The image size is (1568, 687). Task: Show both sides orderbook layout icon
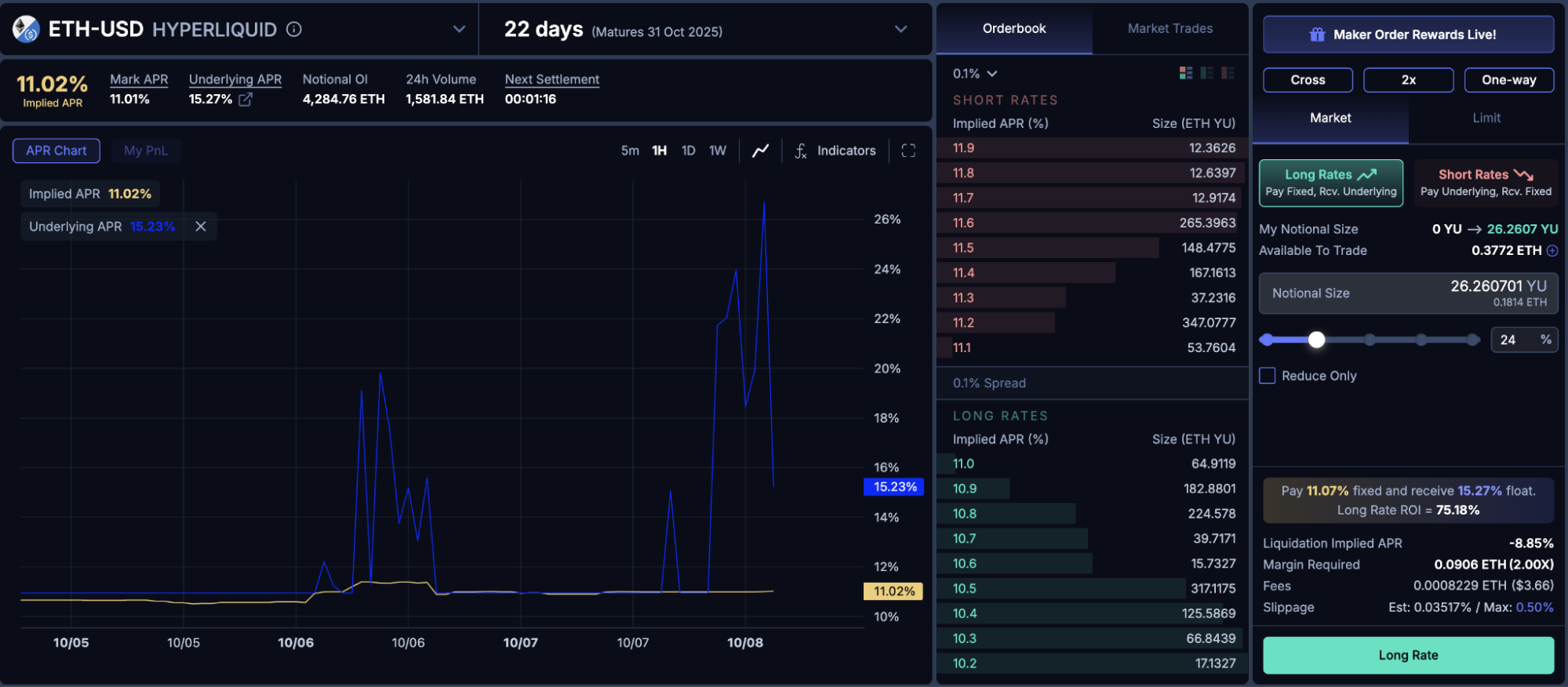pos(1185,73)
